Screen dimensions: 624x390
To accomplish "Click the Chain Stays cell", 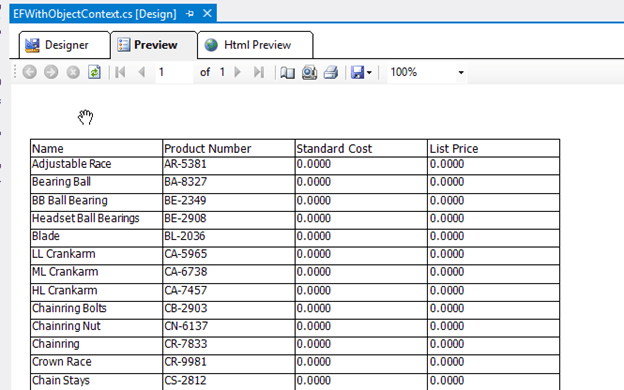I will pos(96,382).
